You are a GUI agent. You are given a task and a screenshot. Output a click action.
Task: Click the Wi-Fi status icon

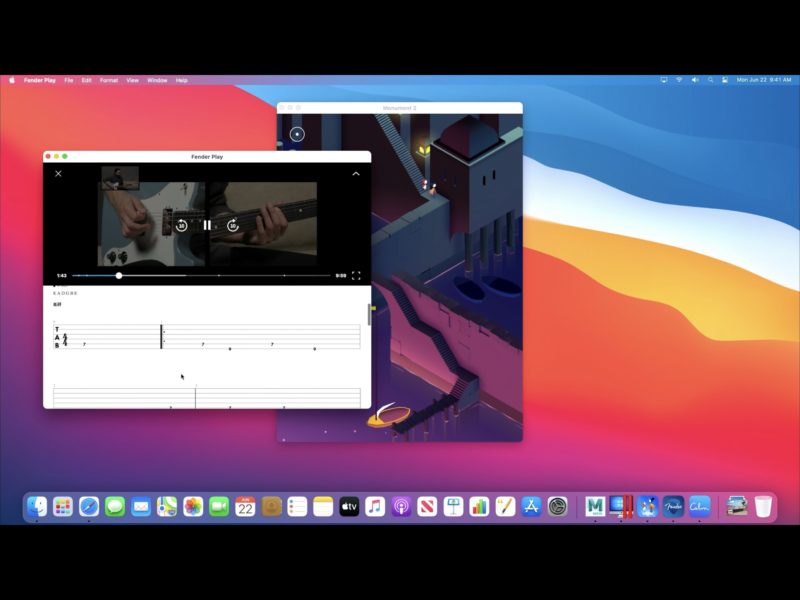(679, 80)
